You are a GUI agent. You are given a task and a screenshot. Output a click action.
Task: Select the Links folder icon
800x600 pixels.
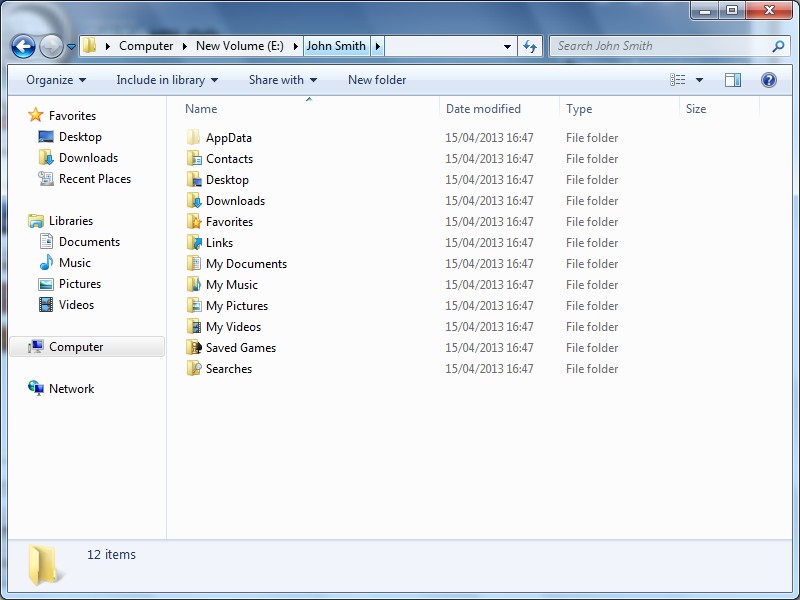pos(194,242)
